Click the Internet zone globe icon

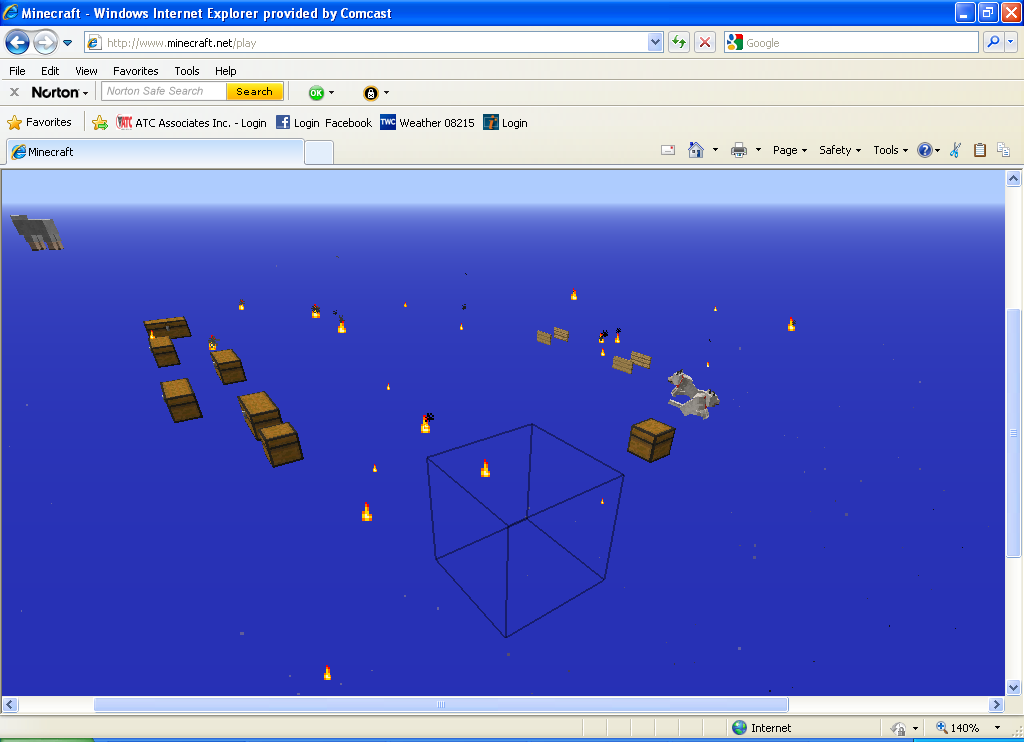[x=740, y=728]
